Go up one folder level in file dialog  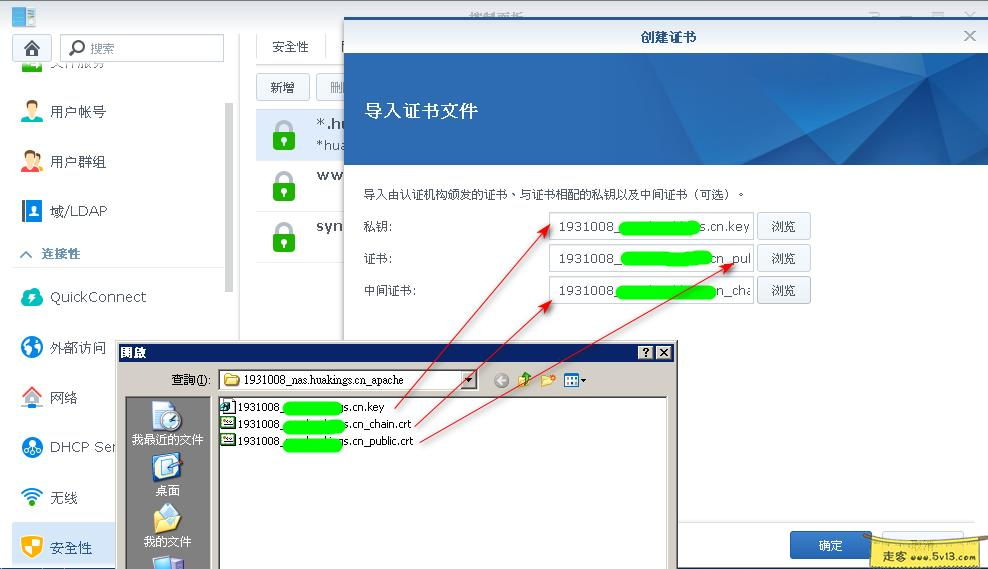coord(524,380)
